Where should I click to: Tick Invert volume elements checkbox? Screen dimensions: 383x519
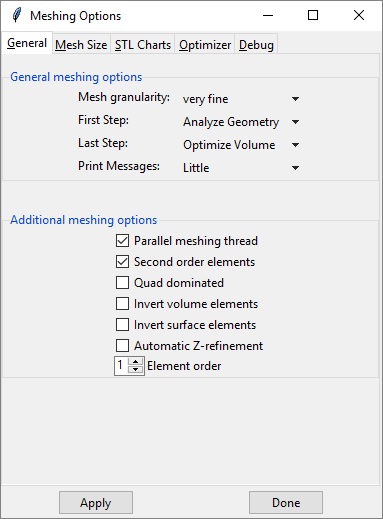(122, 304)
